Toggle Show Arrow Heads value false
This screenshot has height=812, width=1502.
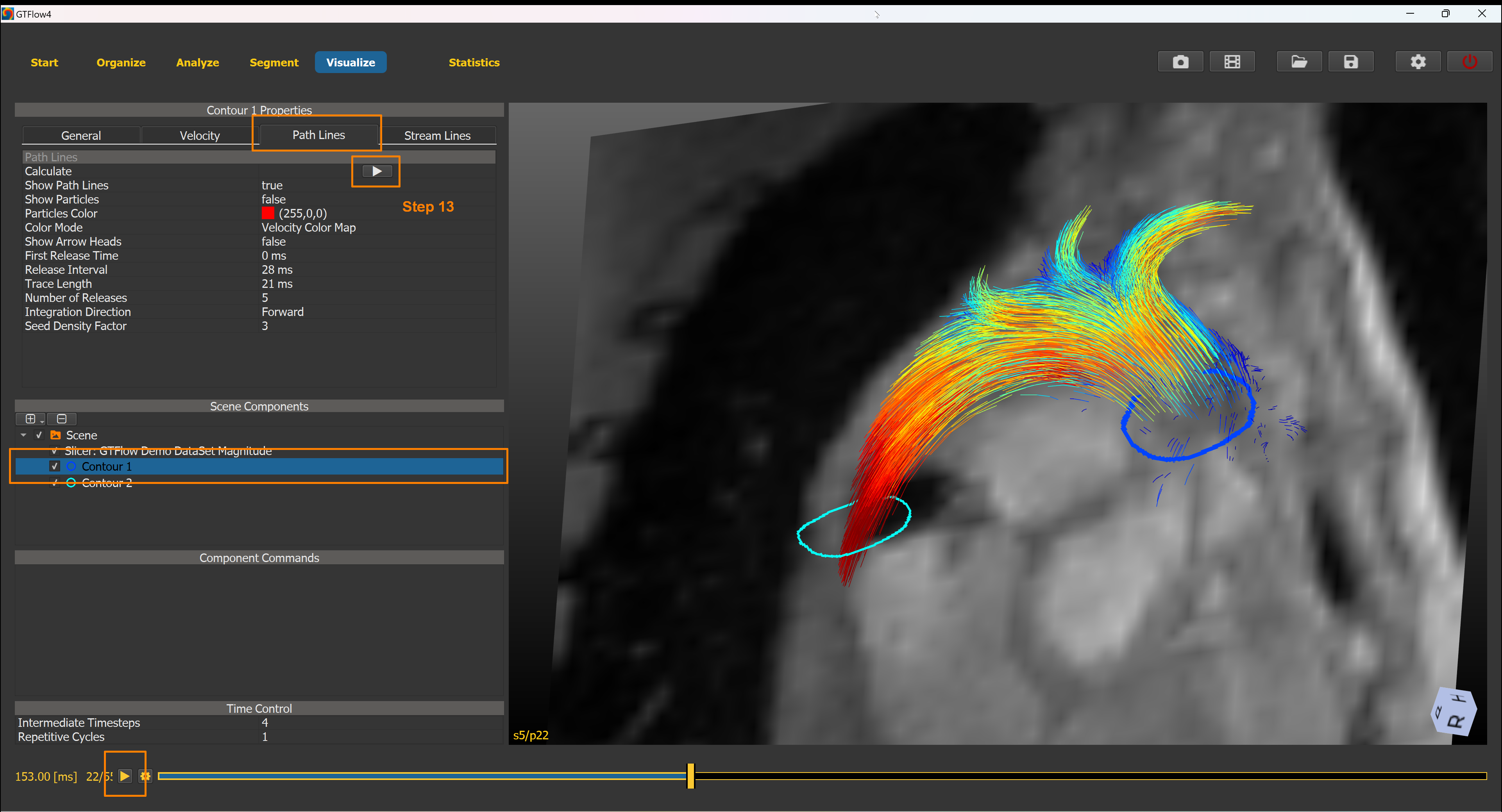pyautogui.click(x=377, y=241)
